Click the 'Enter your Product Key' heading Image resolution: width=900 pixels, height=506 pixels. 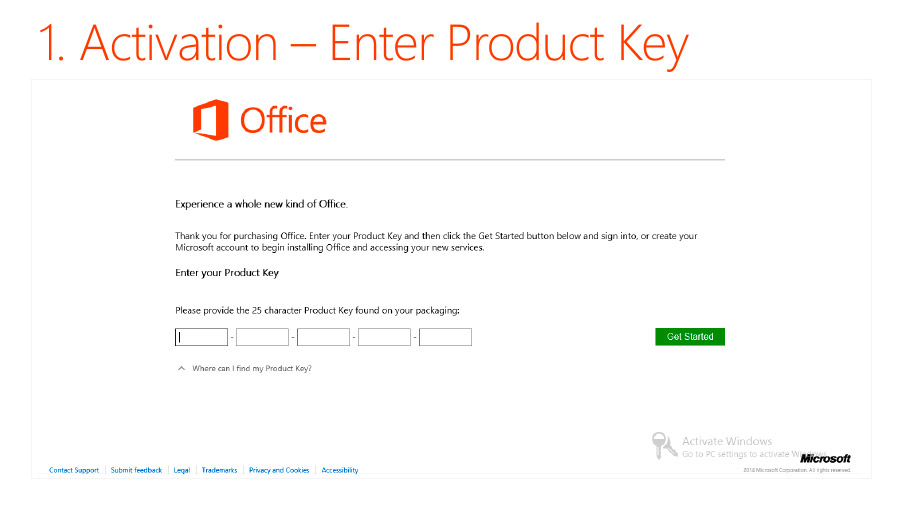click(227, 273)
